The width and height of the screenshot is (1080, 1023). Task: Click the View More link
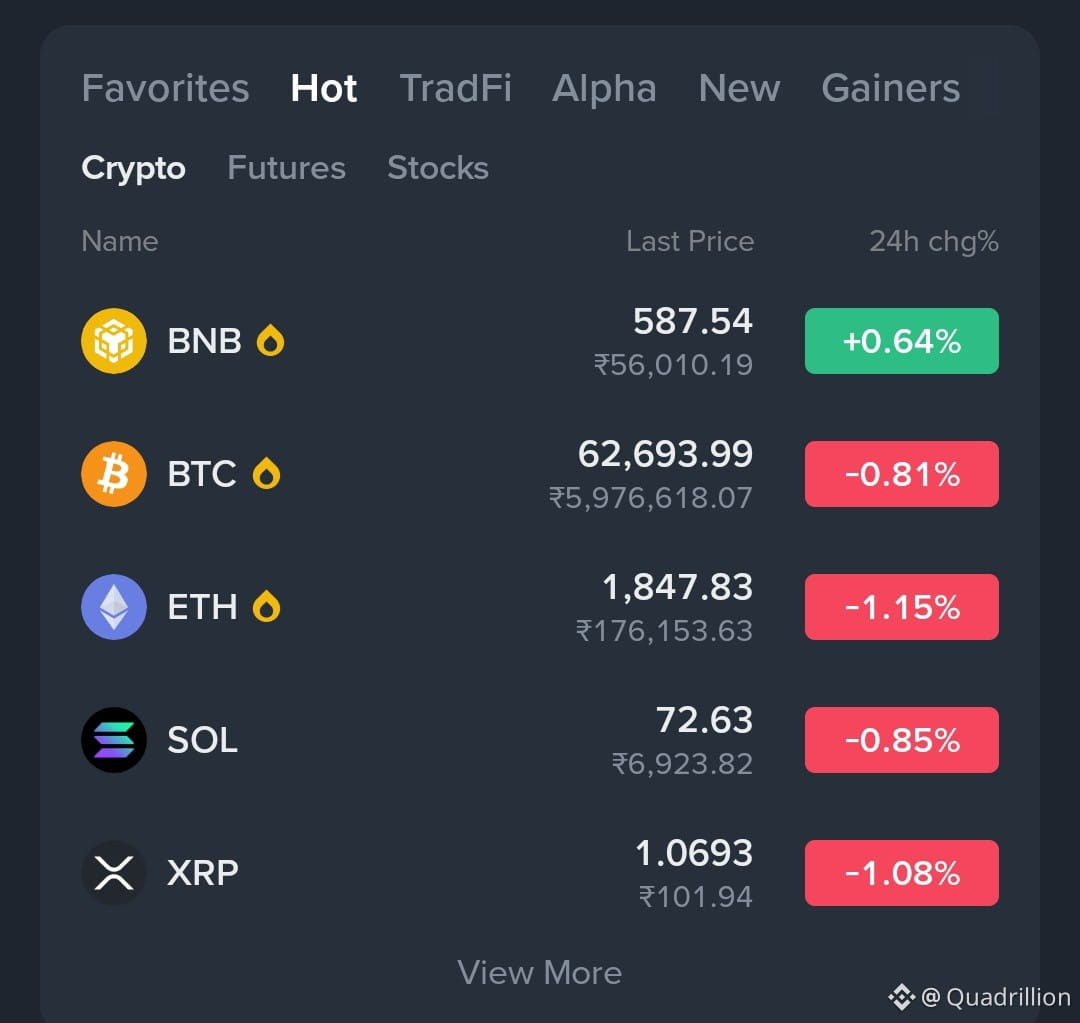(539, 973)
